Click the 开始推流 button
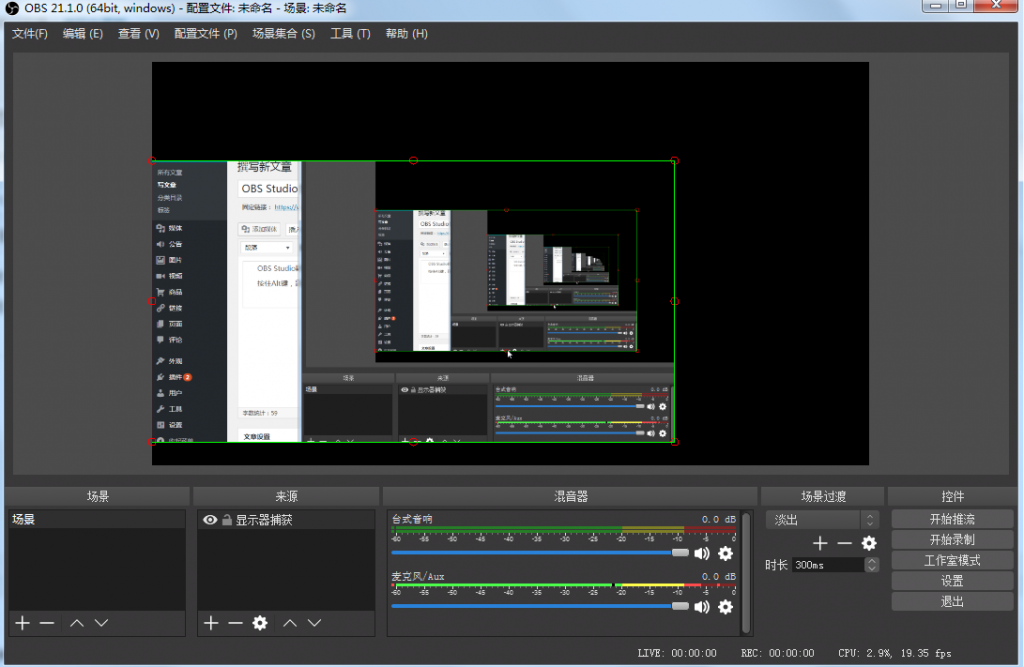 coord(952,519)
